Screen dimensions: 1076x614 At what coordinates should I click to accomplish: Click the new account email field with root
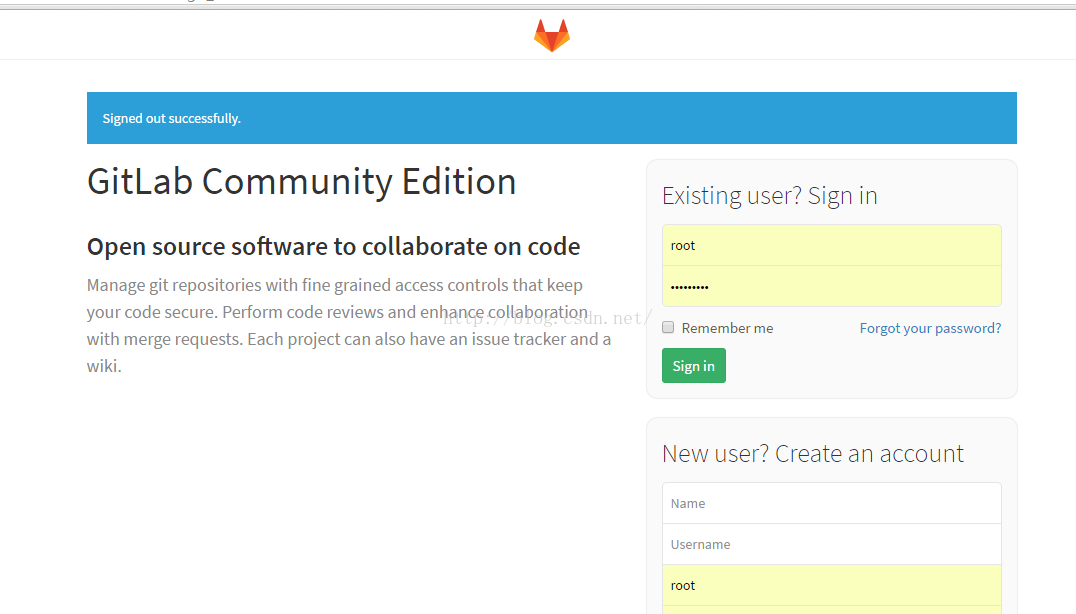tap(832, 585)
